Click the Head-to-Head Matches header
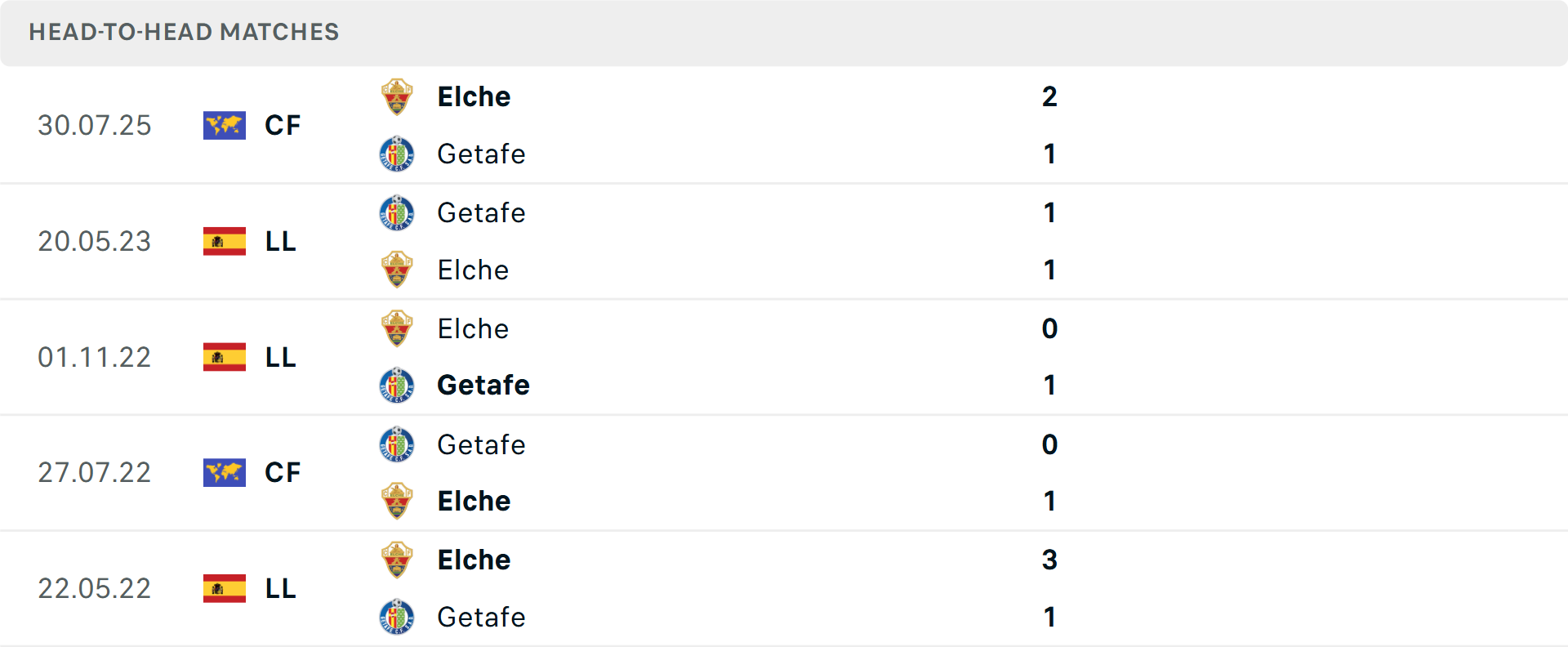 [184, 32]
